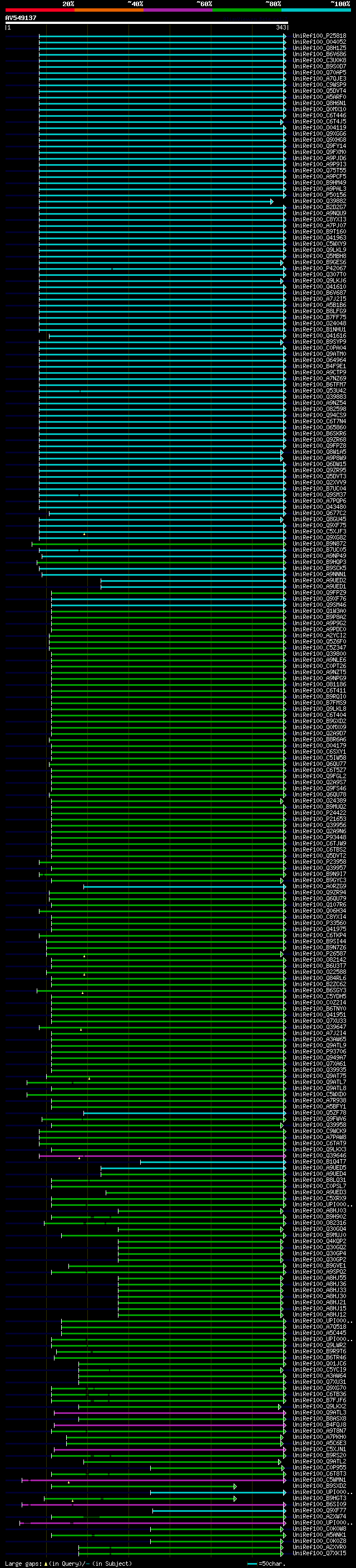Click the green ~80% identity legend segment
The width and height of the screenshot is (356, 1568).
click(247, 10)
